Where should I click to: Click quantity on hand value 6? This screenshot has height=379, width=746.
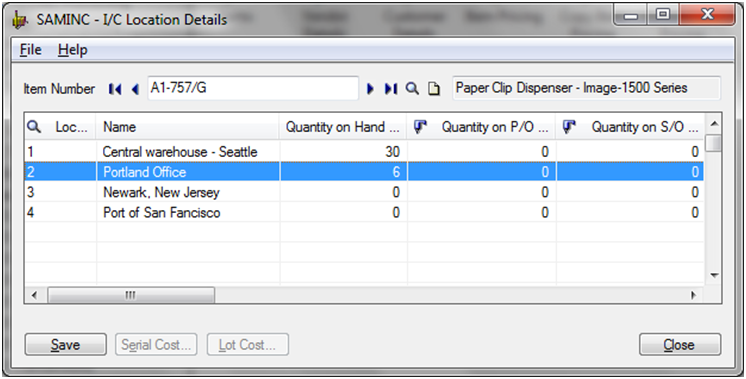pos(396,172)
